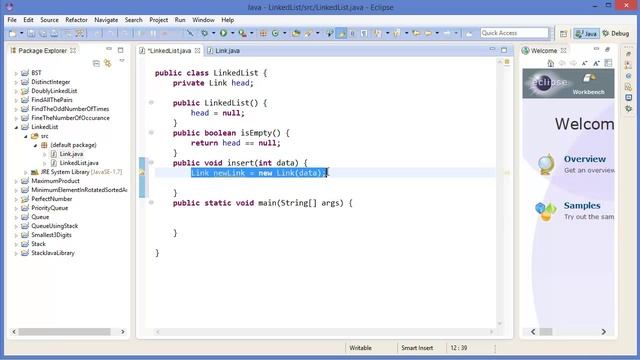This screenshot has width=640, height=360.
Task: Click the Open Type toolbar icon
Action: click(296, 33)
